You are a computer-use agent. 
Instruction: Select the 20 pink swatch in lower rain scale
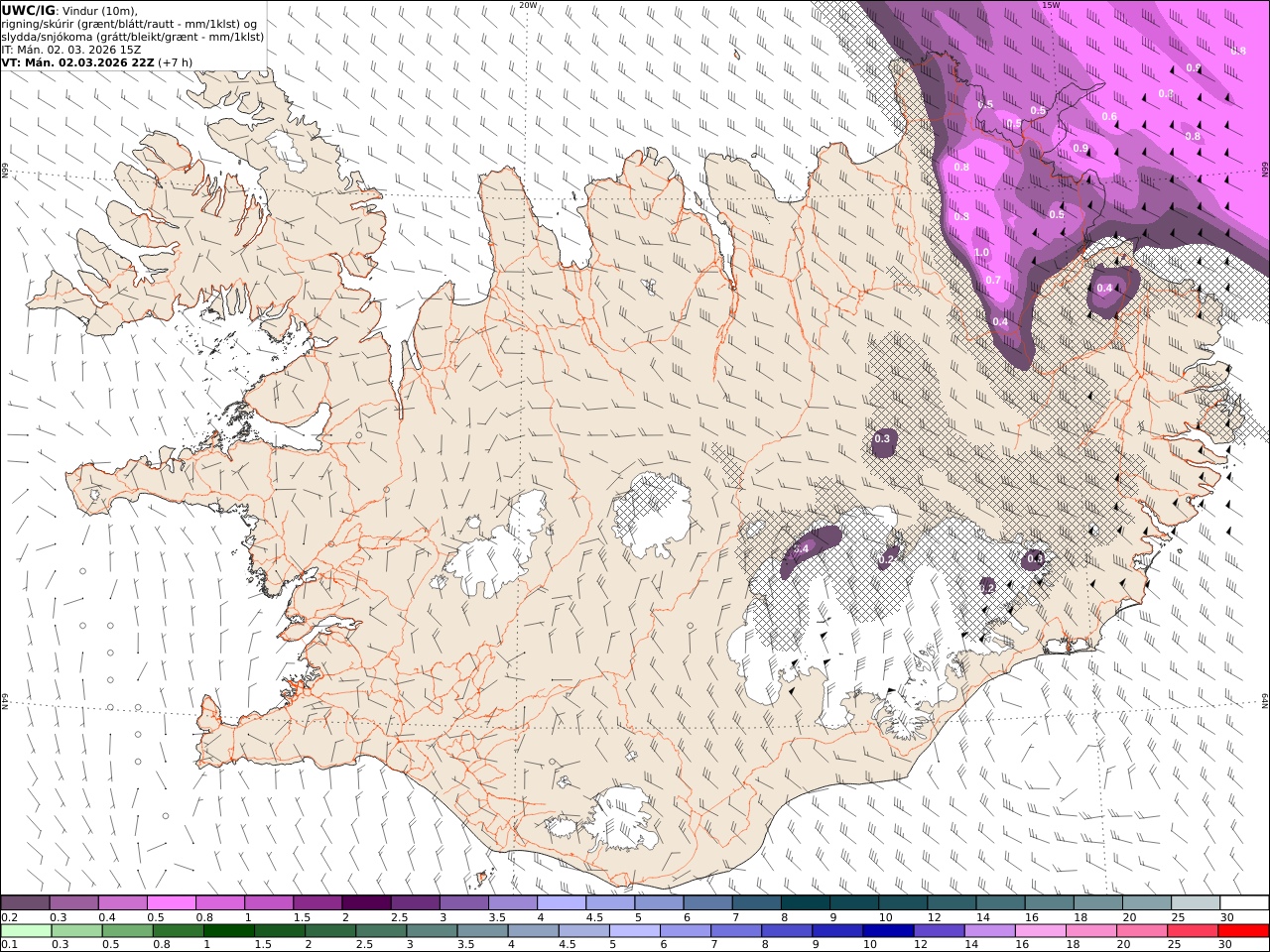pos(1142,930)
